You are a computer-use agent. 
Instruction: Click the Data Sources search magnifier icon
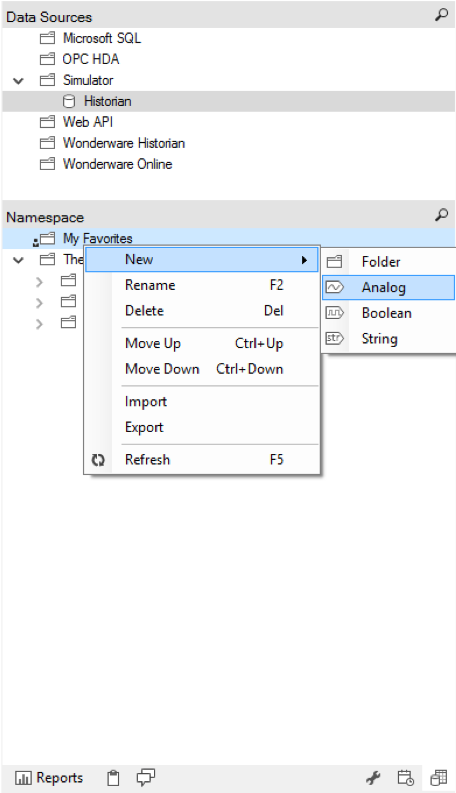coord(441,15)
